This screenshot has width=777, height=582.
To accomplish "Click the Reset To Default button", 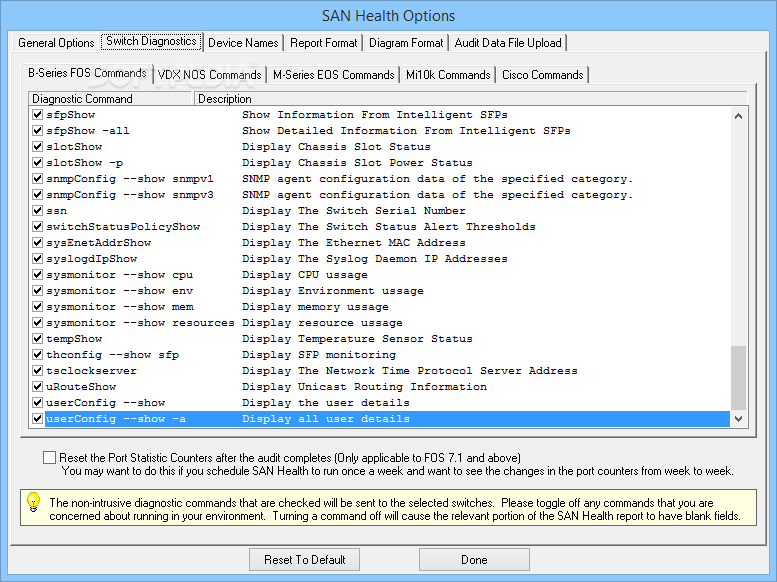I will pos(304,560).
